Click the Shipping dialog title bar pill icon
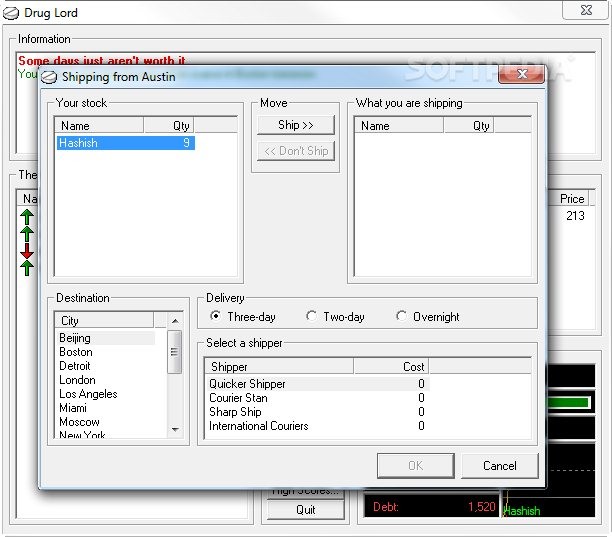This screenshot has height=537, width=612. tap(49, 77)
